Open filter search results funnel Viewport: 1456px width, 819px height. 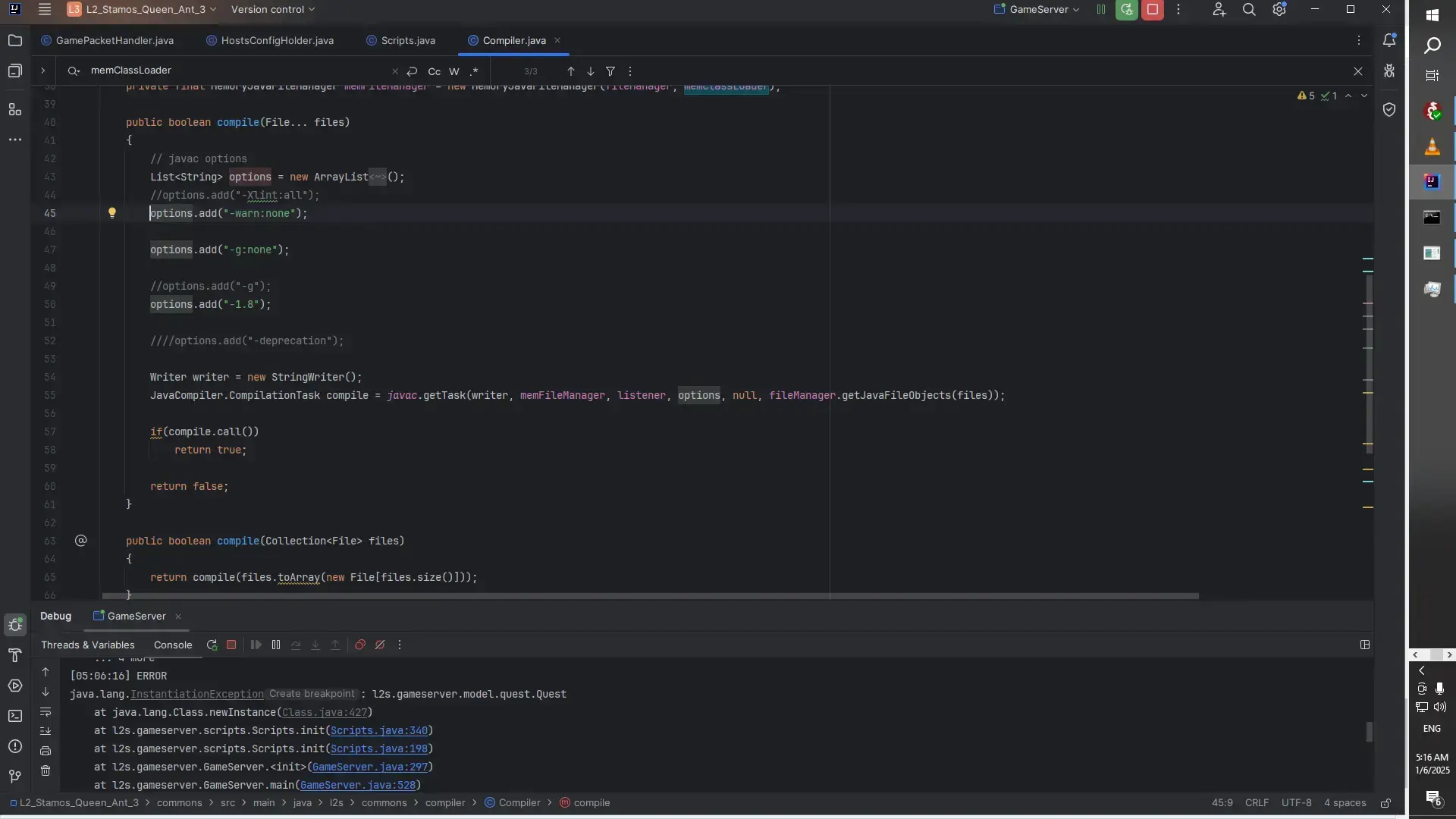click(x=610, y=71)
